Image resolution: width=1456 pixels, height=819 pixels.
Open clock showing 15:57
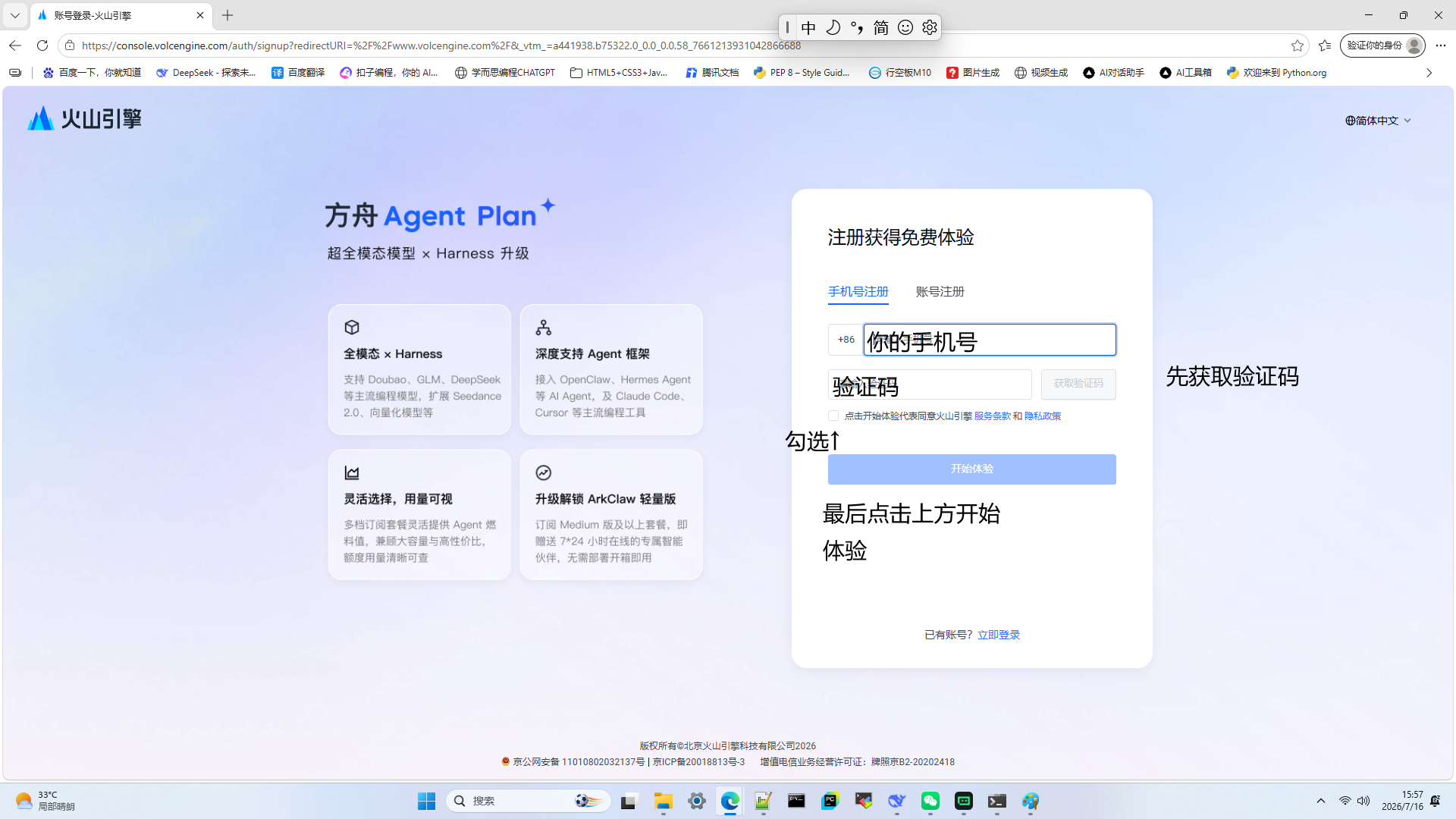pos(1402,801)
